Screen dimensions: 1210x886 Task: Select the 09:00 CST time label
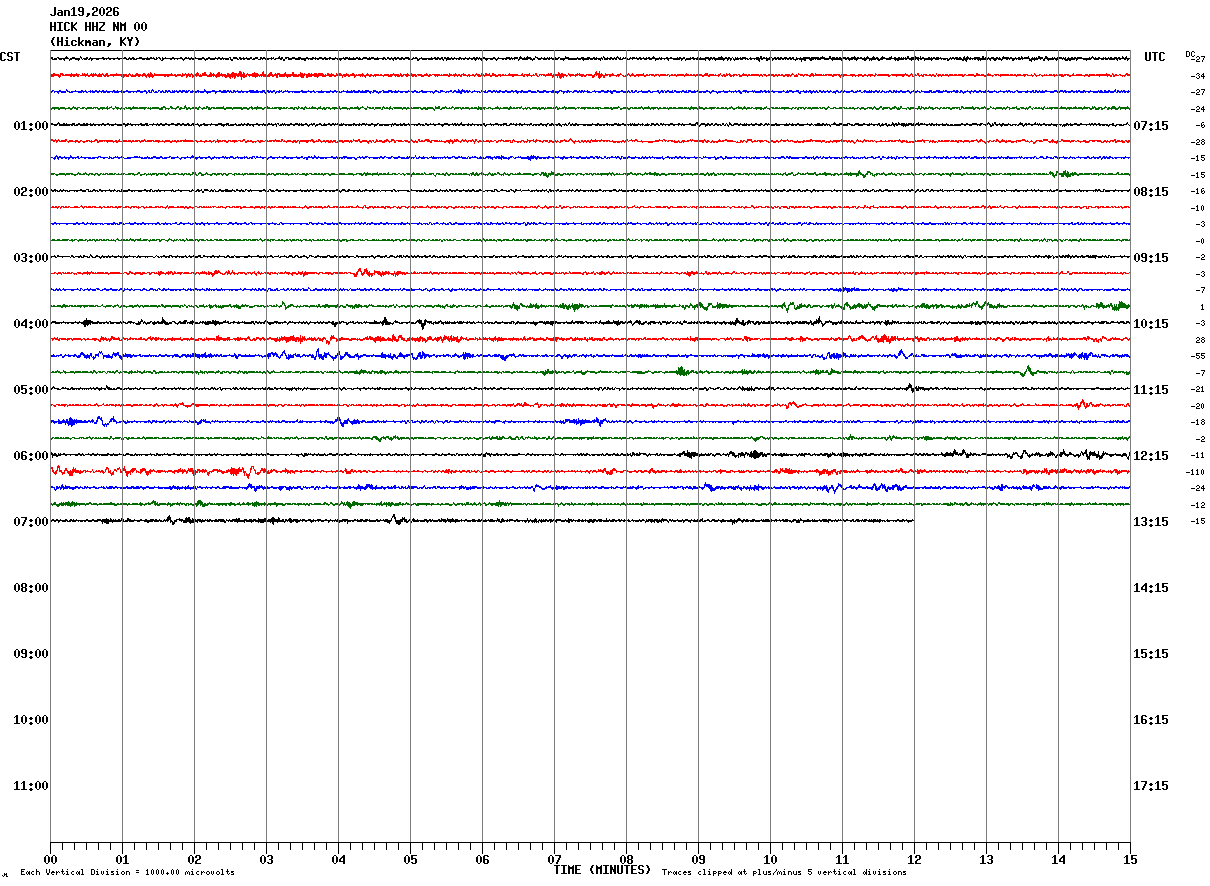coord(31,654)
